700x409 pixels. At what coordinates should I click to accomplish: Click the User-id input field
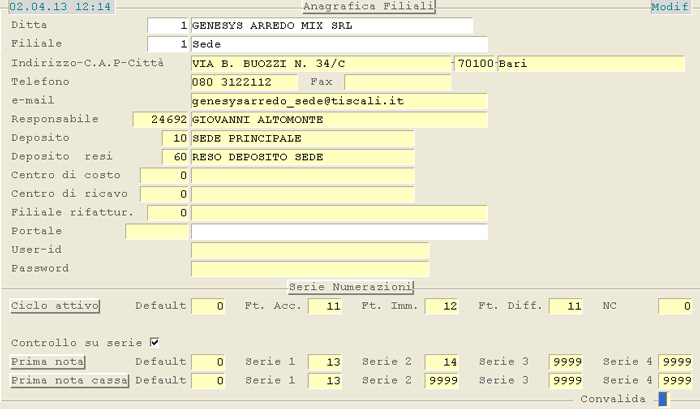309,250
